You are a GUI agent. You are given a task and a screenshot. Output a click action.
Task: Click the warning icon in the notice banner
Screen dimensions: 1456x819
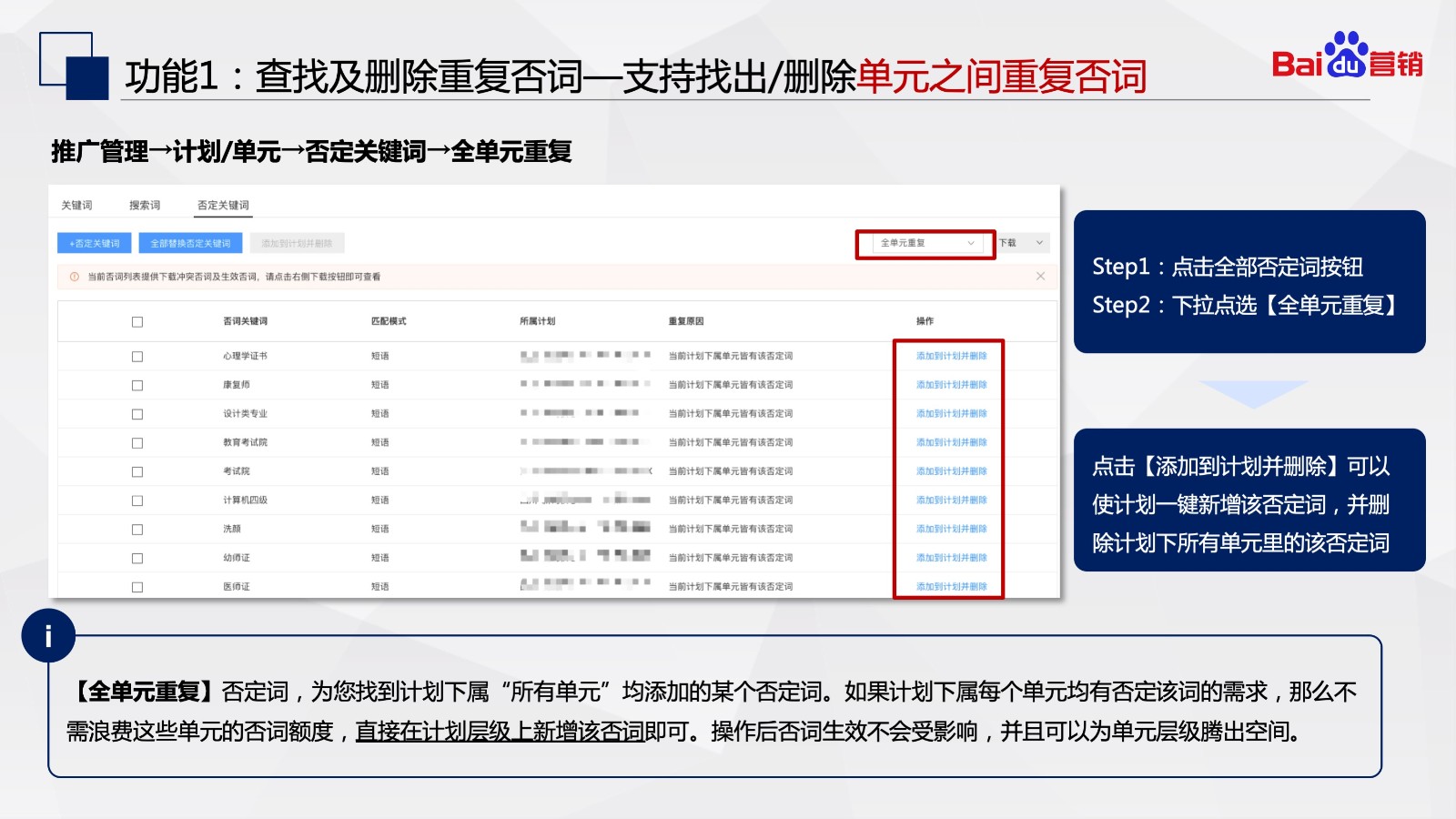tap(75, 277)
